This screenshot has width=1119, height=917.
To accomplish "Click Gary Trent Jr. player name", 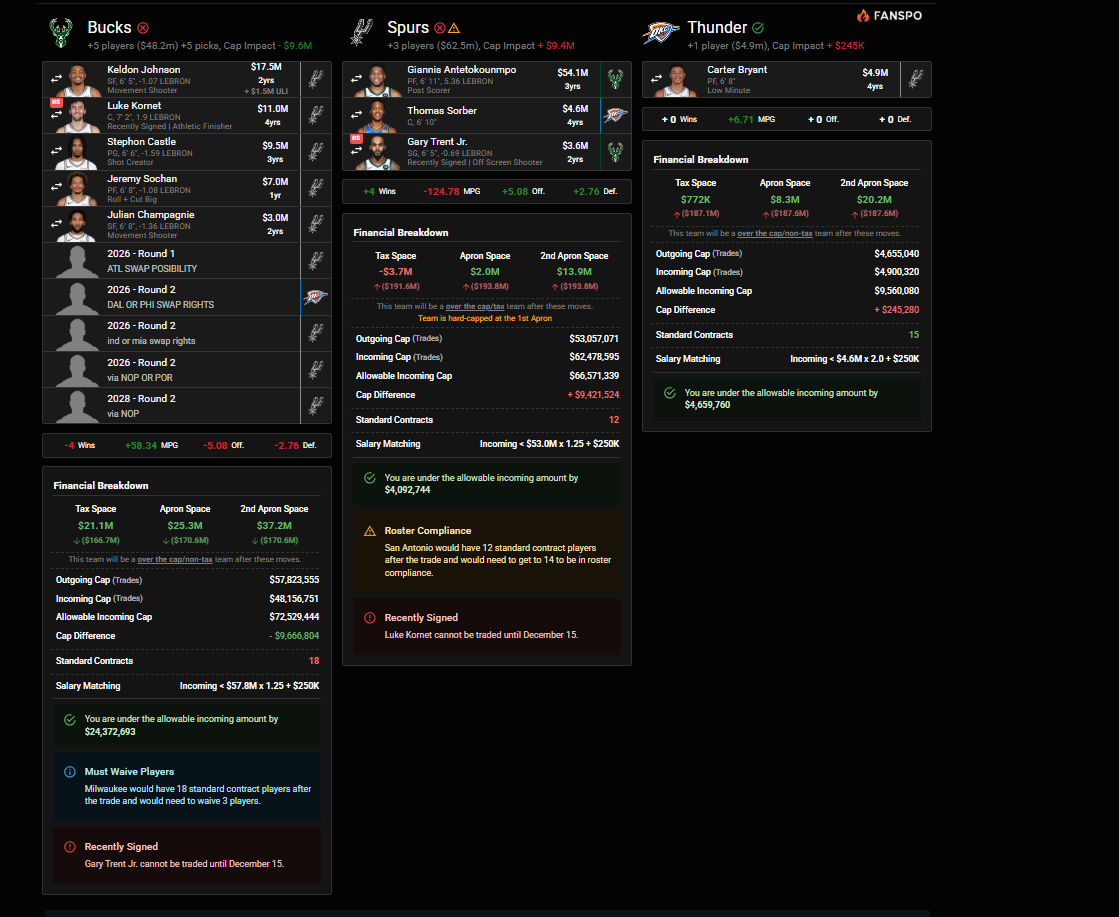I will point(437,141).
